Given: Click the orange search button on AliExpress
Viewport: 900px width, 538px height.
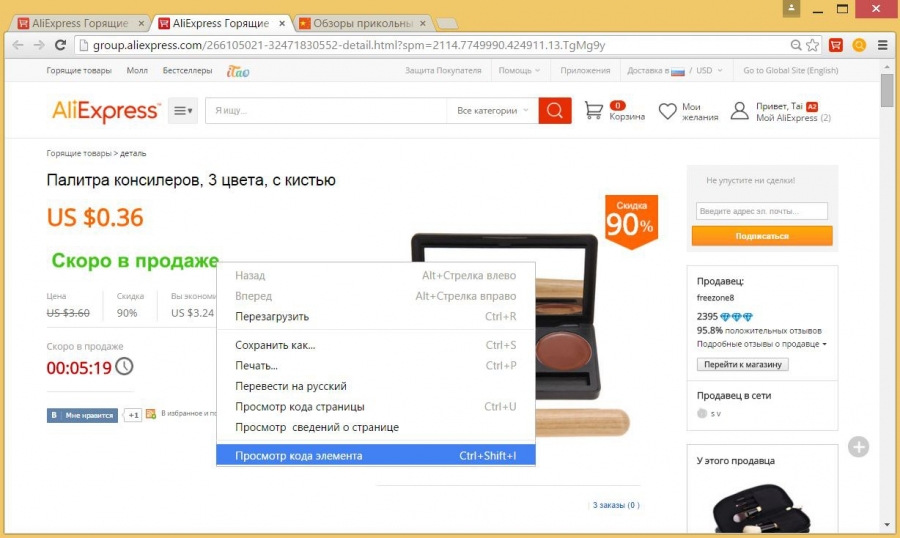Looking at the screenshot, I should [554, 110].
